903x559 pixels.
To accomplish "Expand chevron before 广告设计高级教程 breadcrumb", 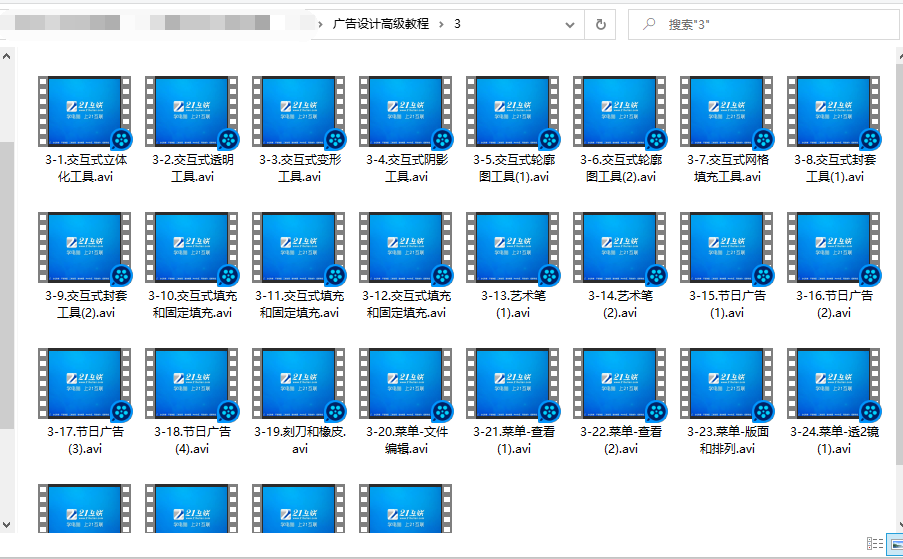I will pyautogui.click(x=320, y=24).
